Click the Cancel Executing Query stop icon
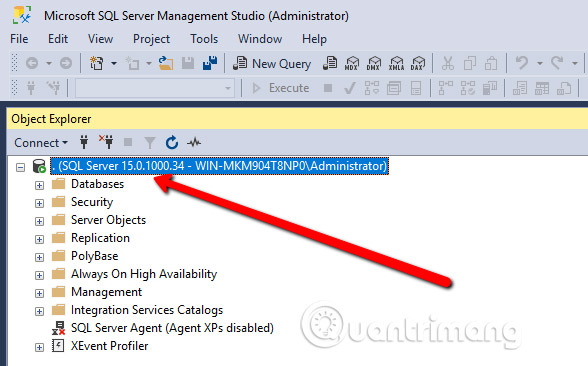 pyautogui.click(x=328, y=88)
